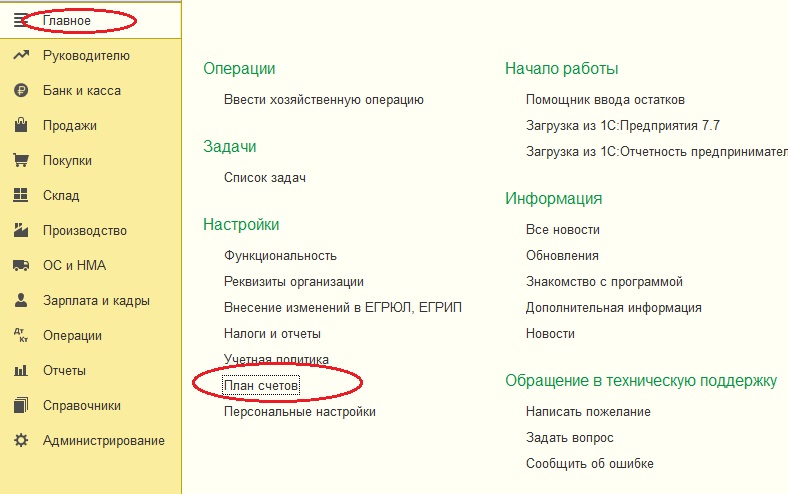The width and height of the screenshot is (788, 494).
Task: Launch Помощник ввода остатков
Action: [x=605, y=100]
